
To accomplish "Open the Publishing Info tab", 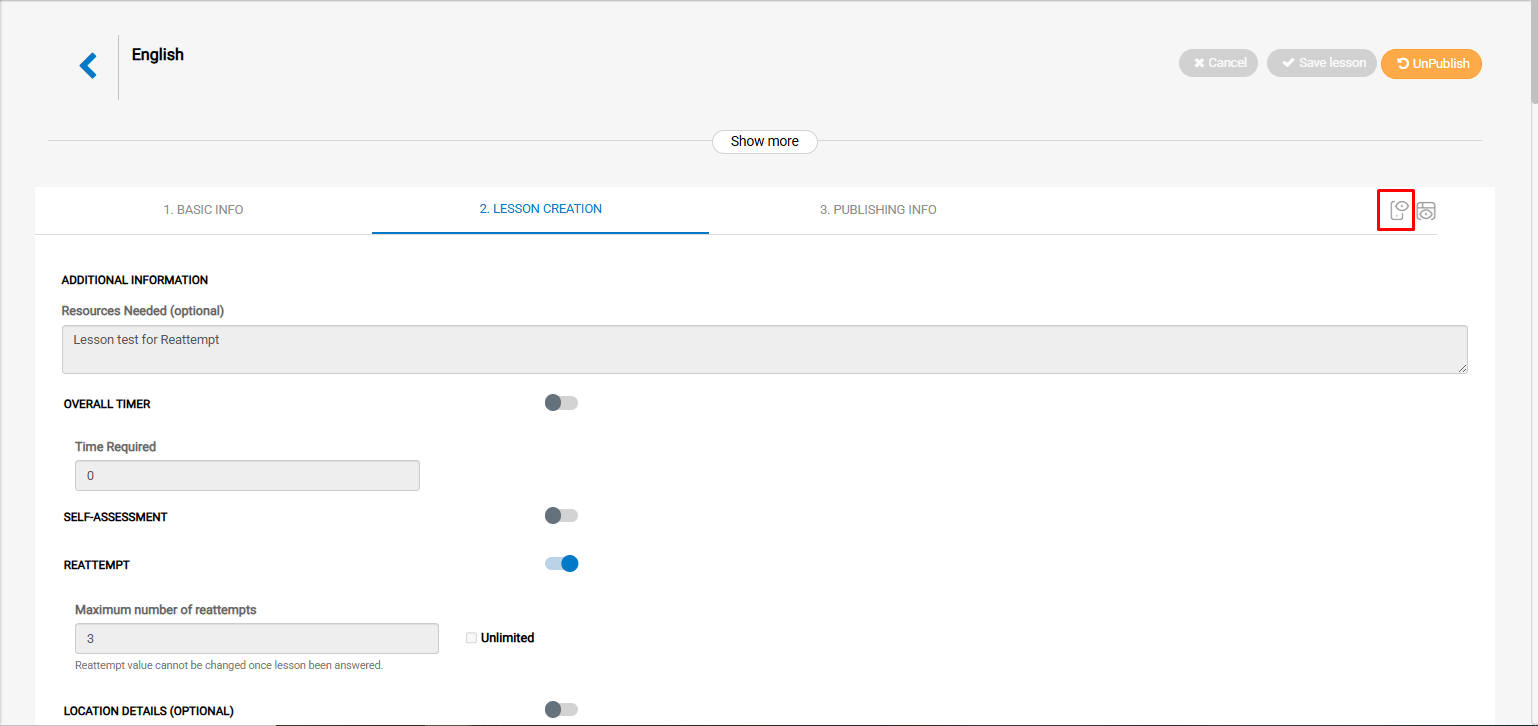I will [877, 210].
